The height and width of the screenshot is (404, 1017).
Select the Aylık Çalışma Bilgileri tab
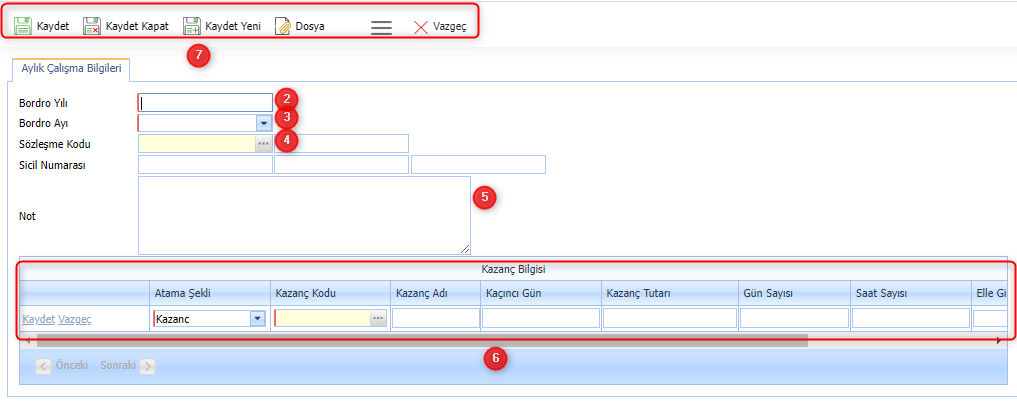71,69
